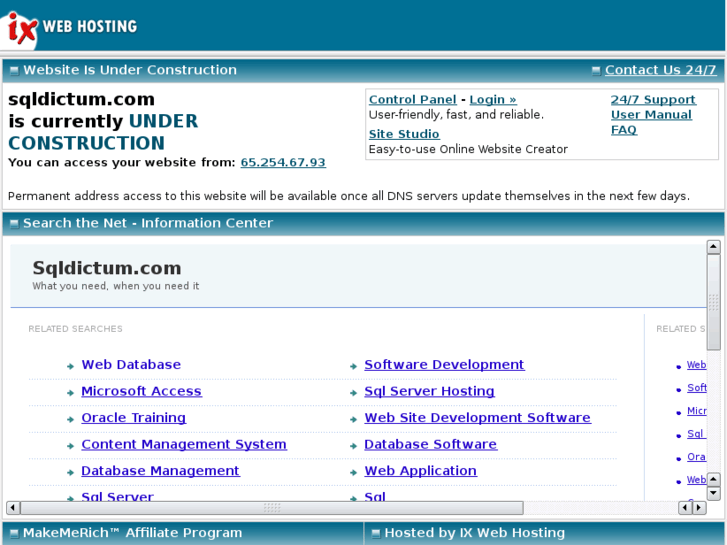Open the Control Panel link
This screenshot has height=545, width=727.
(412, 100)
